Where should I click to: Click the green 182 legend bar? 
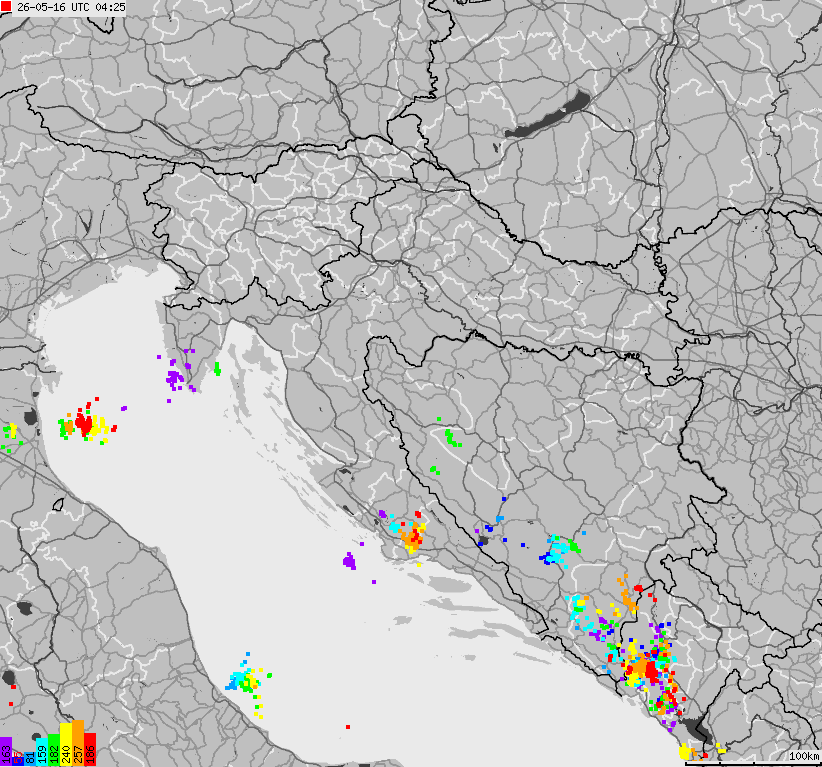pyautogui.click(x=54, y=750)
